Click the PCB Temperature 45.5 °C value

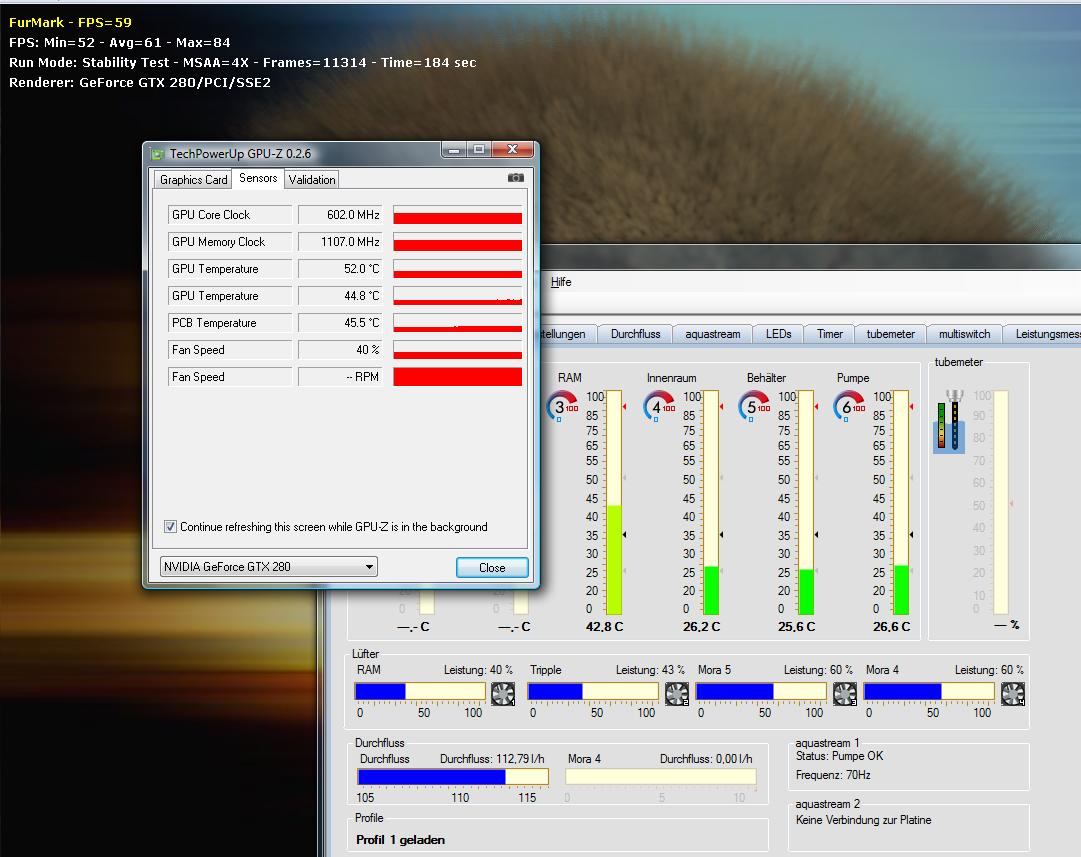point(341,323)
